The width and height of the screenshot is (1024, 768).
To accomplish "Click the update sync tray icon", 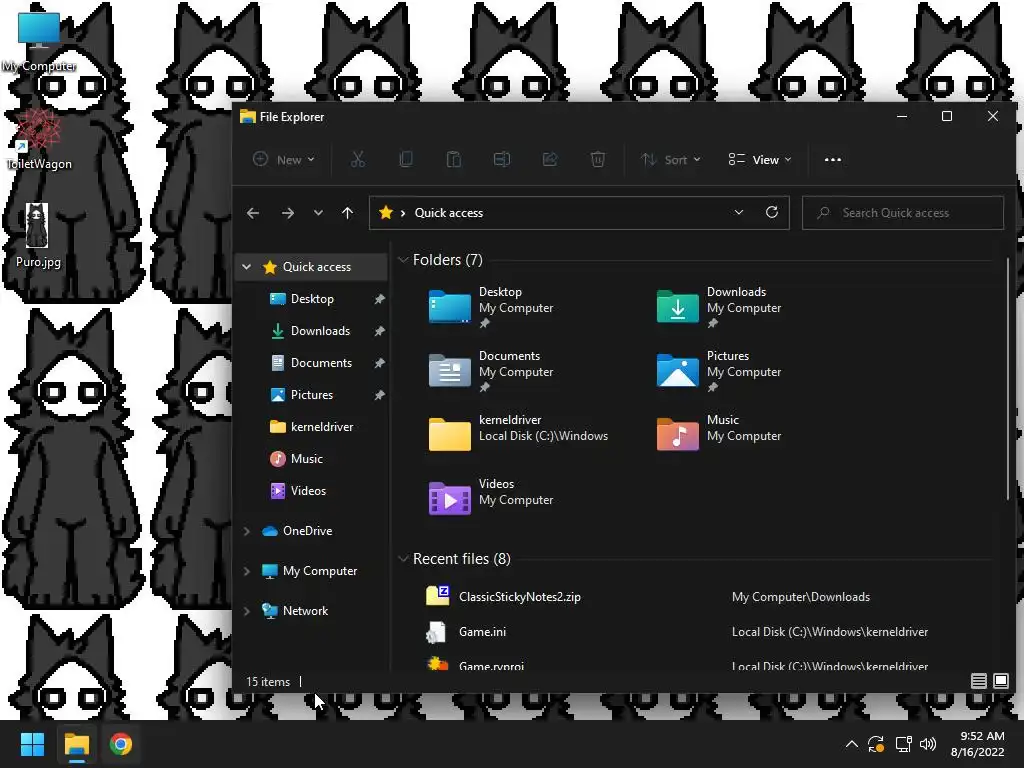I will click(x=876, y=744).
